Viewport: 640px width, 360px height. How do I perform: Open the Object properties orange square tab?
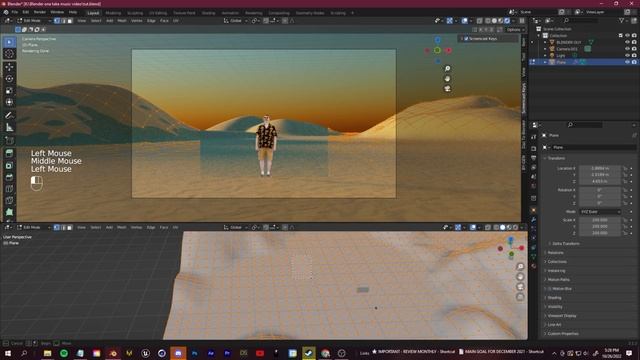pos(533,210)
